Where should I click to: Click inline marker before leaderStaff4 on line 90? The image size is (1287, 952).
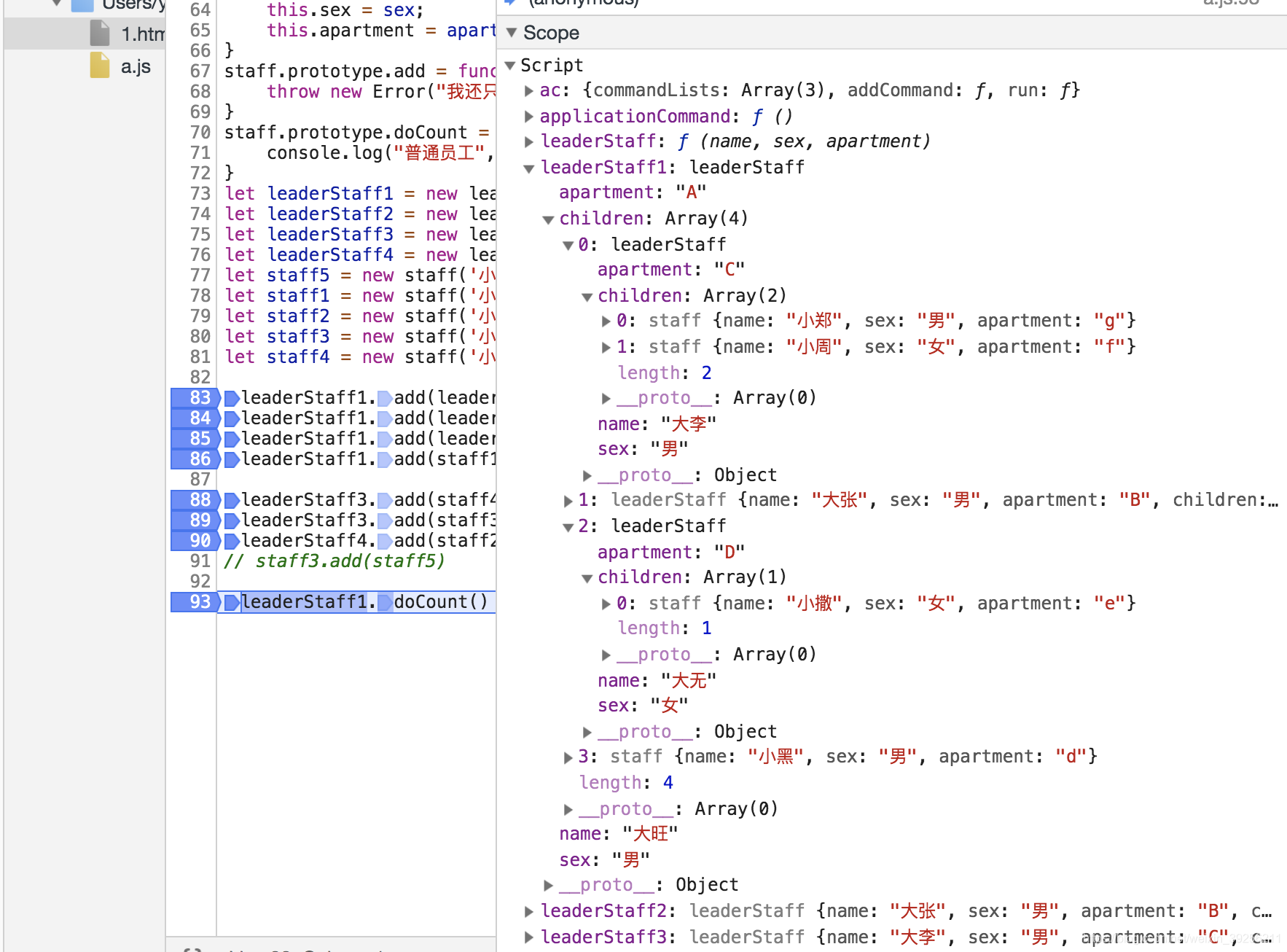point(232,542)
